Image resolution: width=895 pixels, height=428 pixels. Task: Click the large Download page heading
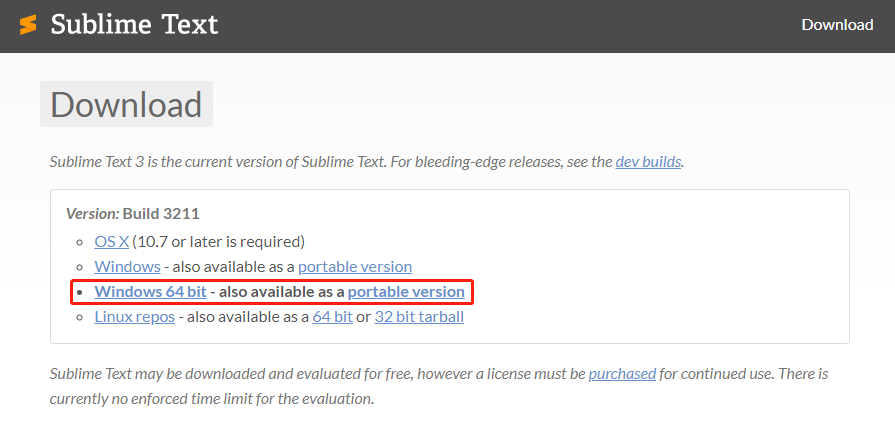(x=126, y=105)
